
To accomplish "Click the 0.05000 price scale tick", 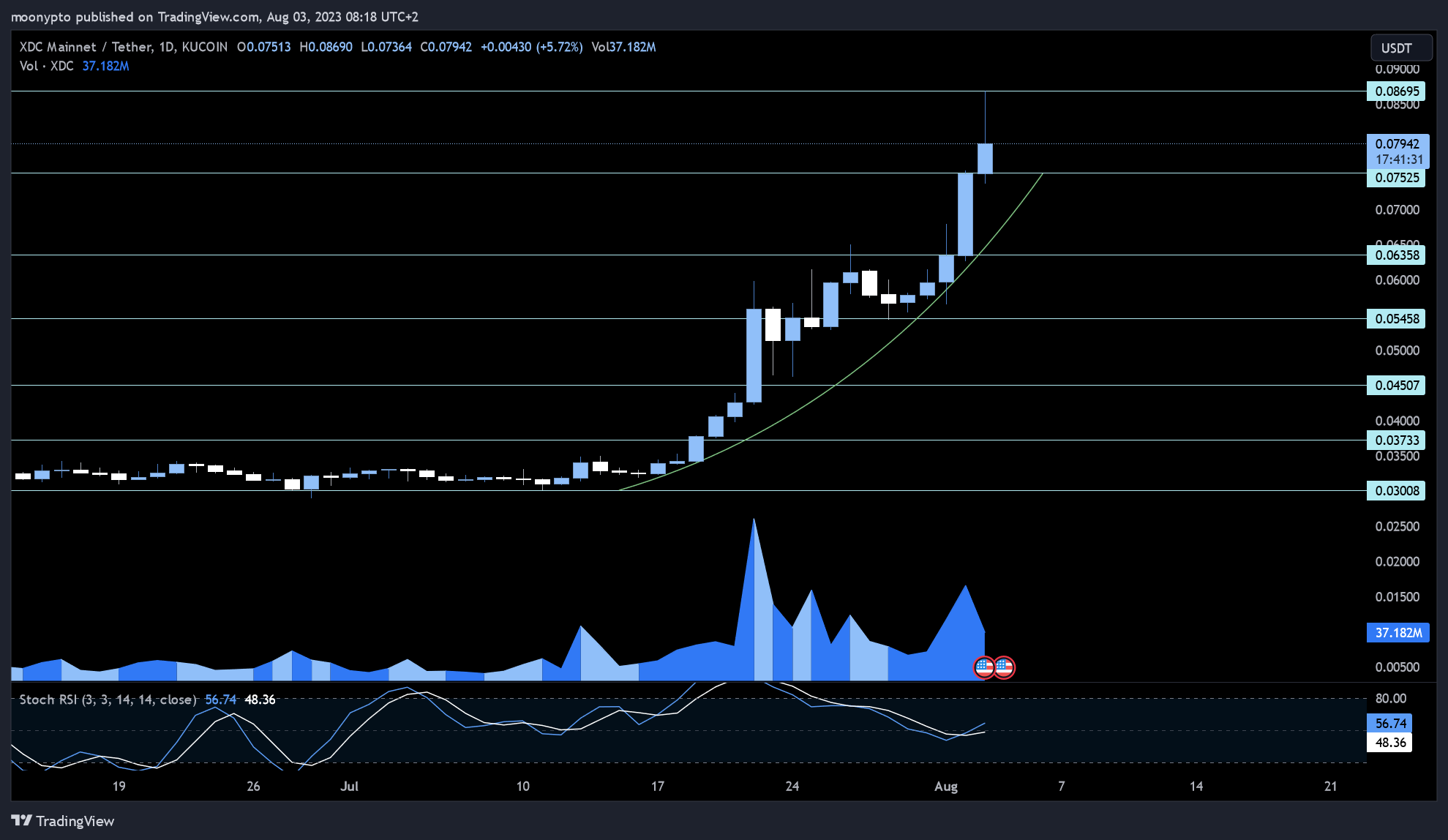I will [x=1397, y=350].
